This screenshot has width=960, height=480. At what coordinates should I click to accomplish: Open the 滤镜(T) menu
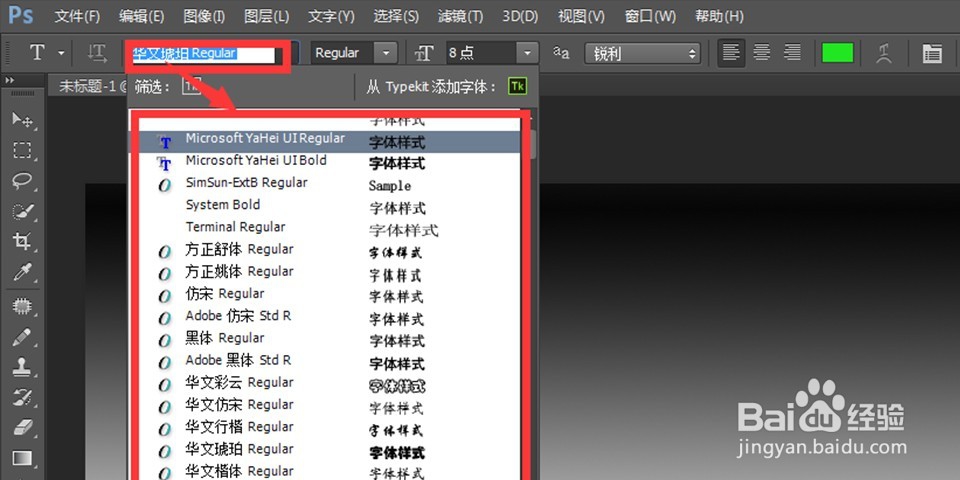point(460,17)
